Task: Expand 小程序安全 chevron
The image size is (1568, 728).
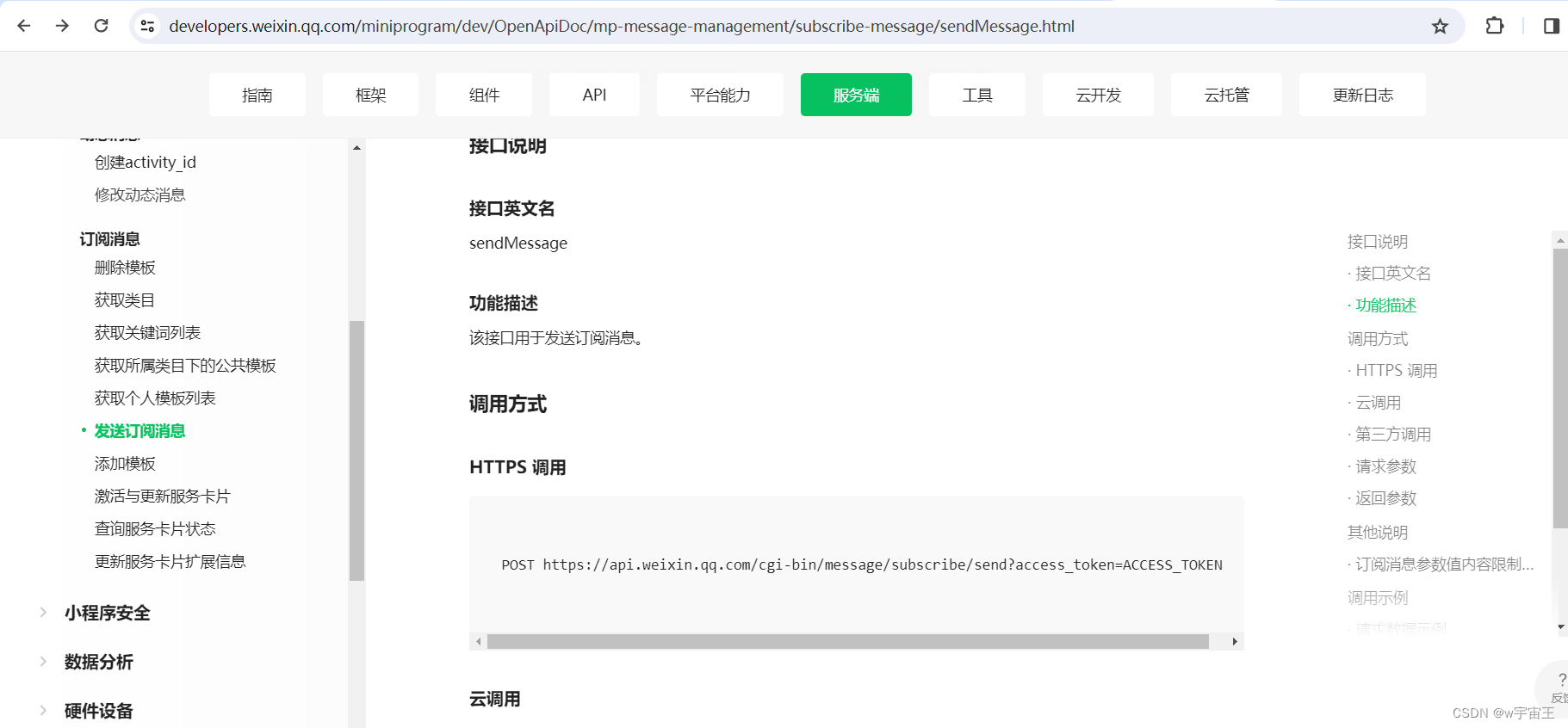Action: 43,613
